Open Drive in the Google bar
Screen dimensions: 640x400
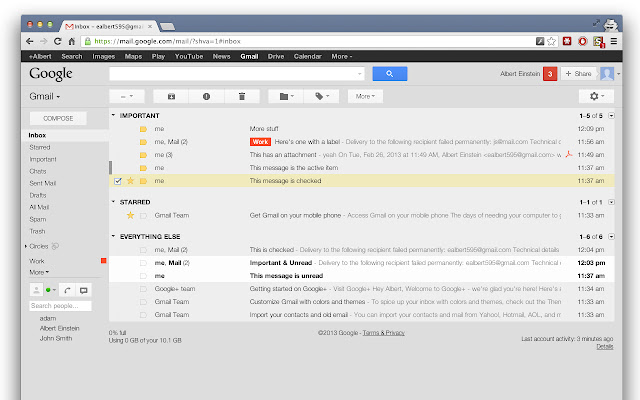click(276, 56)
